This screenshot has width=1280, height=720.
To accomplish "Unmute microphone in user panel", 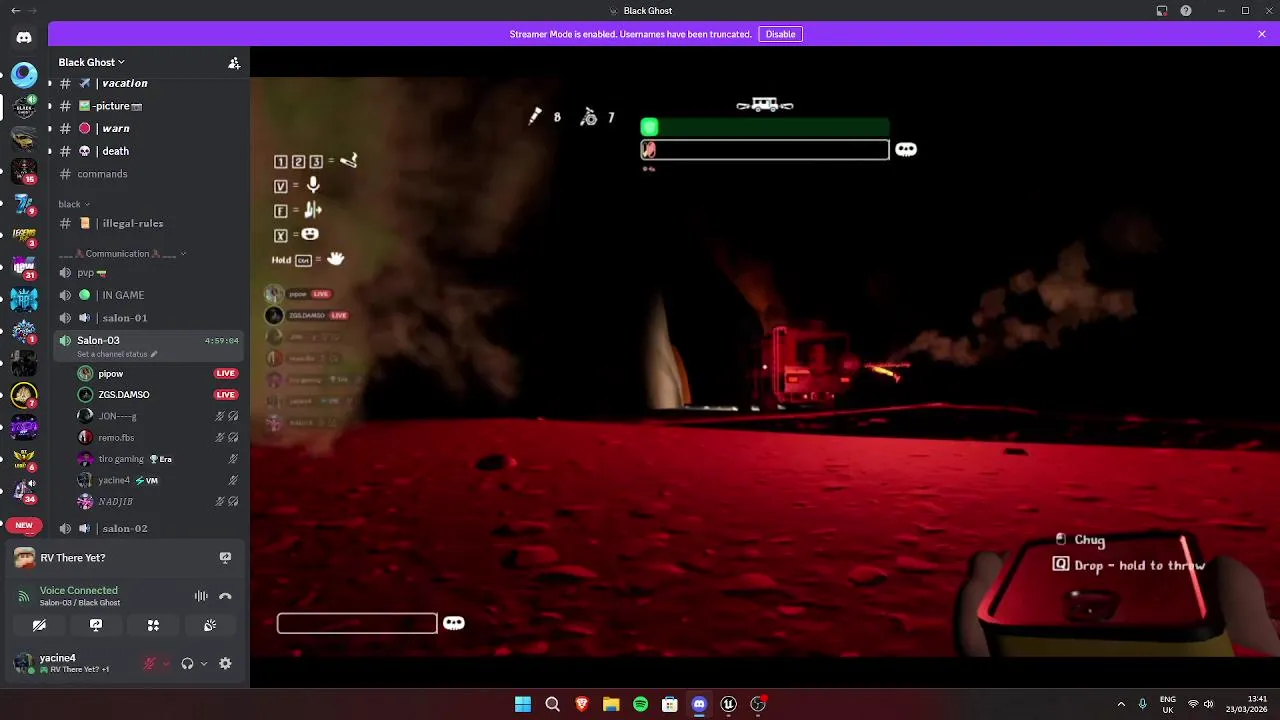I will pyautogui.click(x=150, y=663).
